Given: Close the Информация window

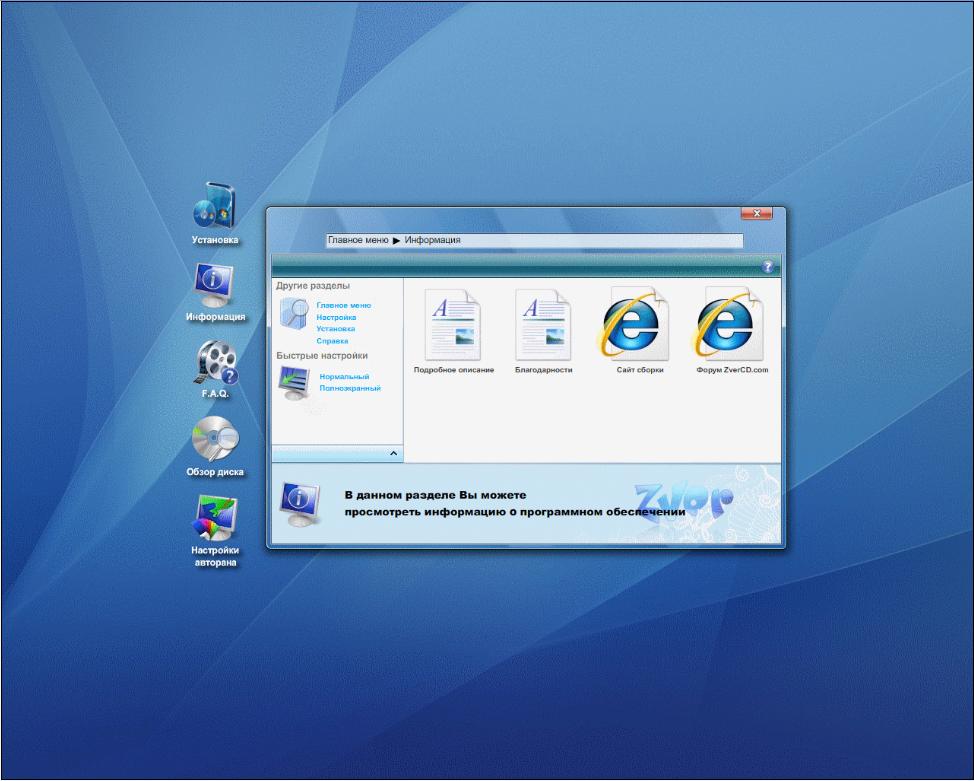Looking at the screenshot, I should tap(757, 213).
